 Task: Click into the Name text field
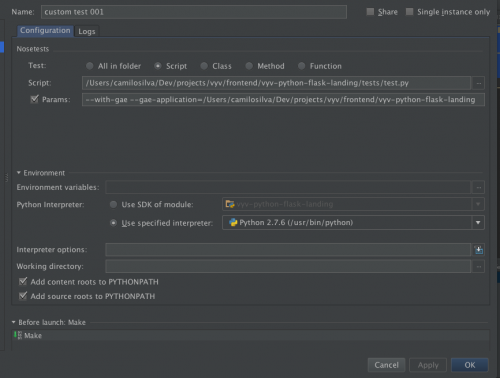click(194, 12)
